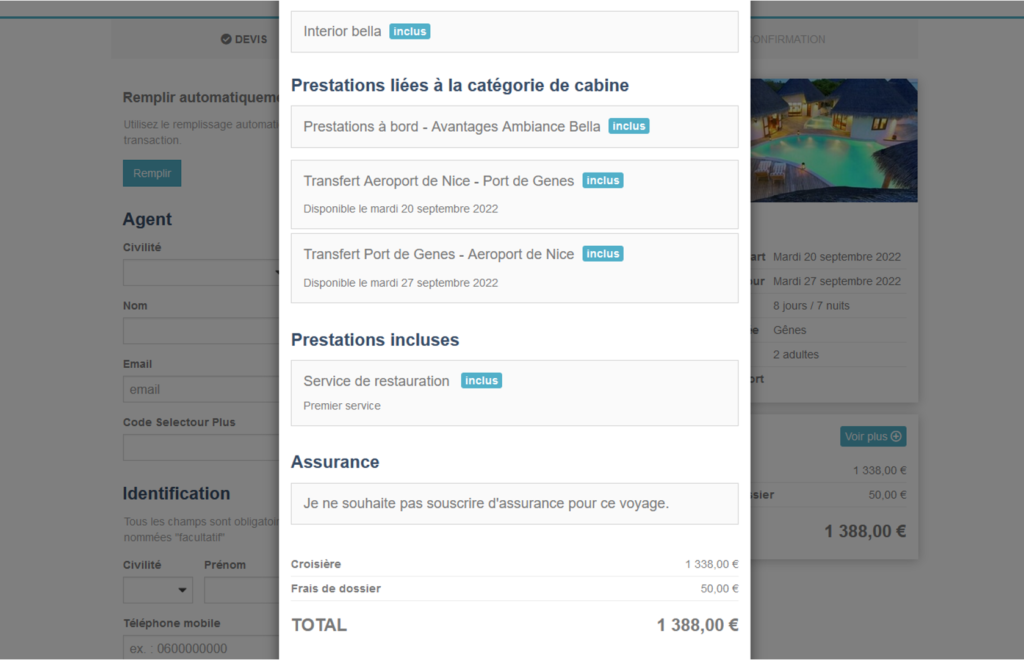Select Transfert Aeroport de Nice - Port de Genes
This screenshot has height=660, width=1024.
pos(514,194)
